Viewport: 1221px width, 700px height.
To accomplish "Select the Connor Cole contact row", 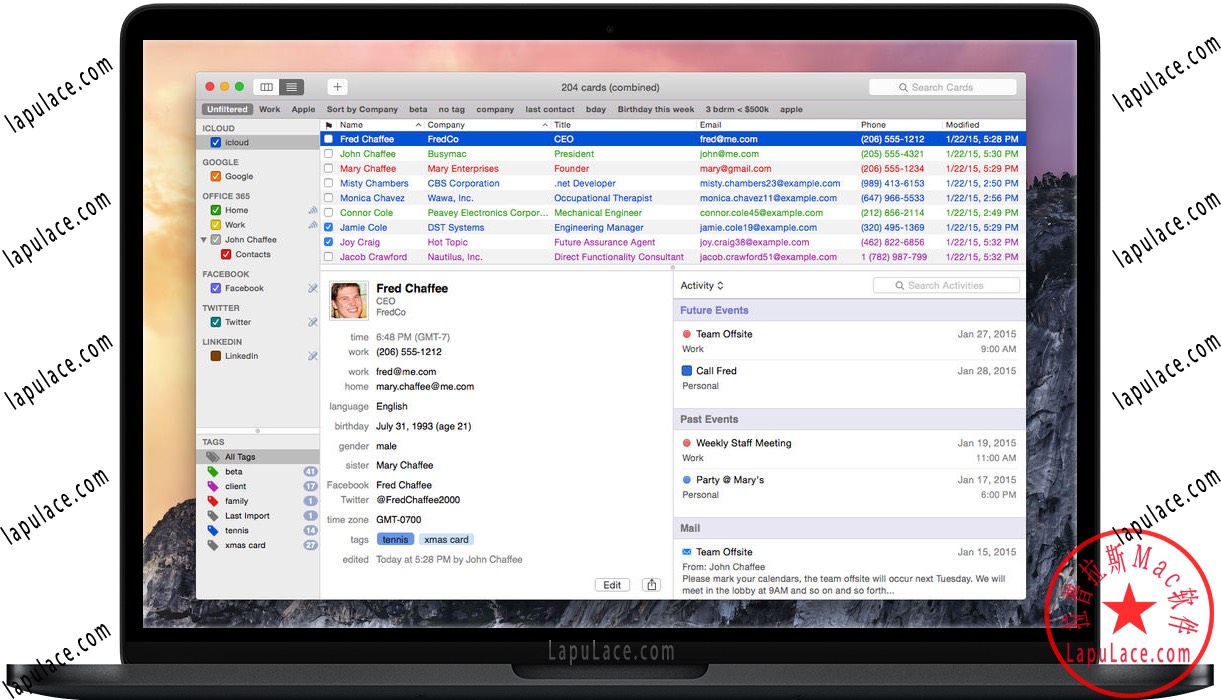I will point(673,213).
